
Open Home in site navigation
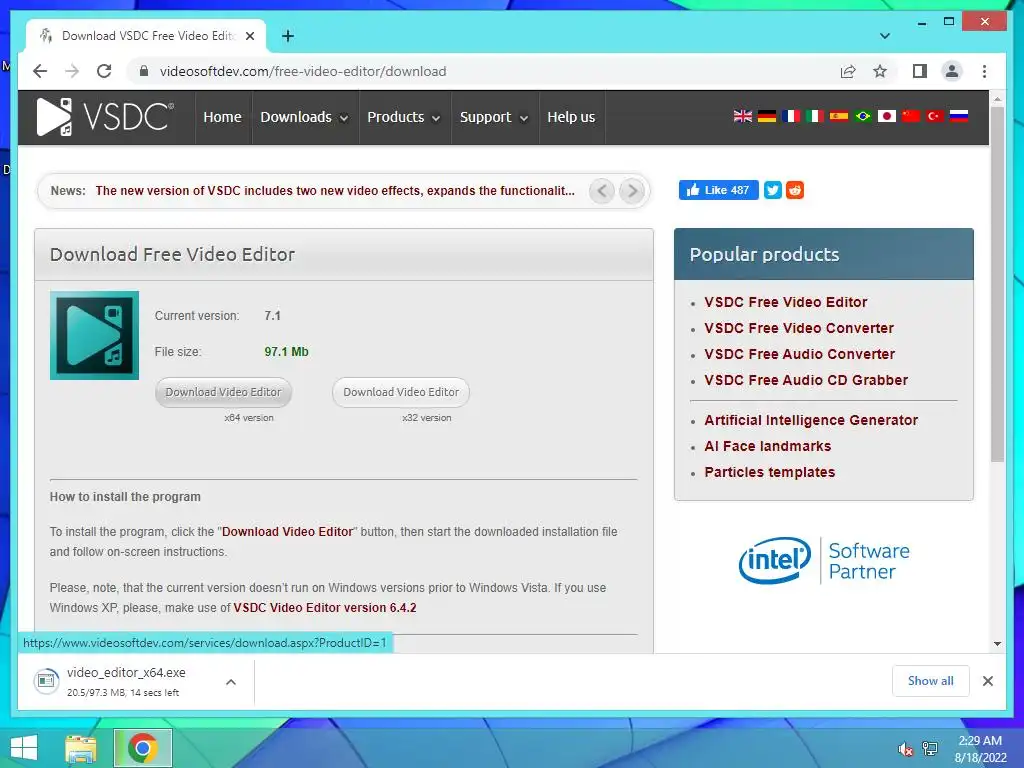pos(222,117)
